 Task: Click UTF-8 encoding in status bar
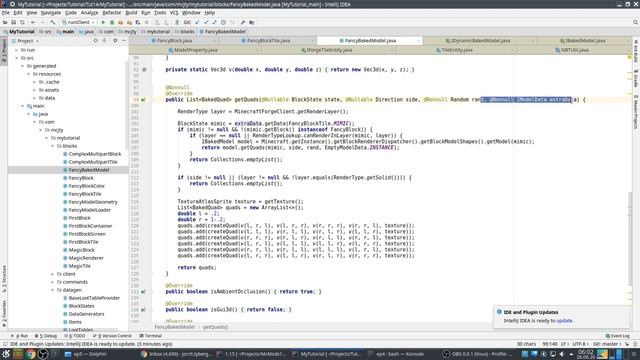(x=579, y=344)
